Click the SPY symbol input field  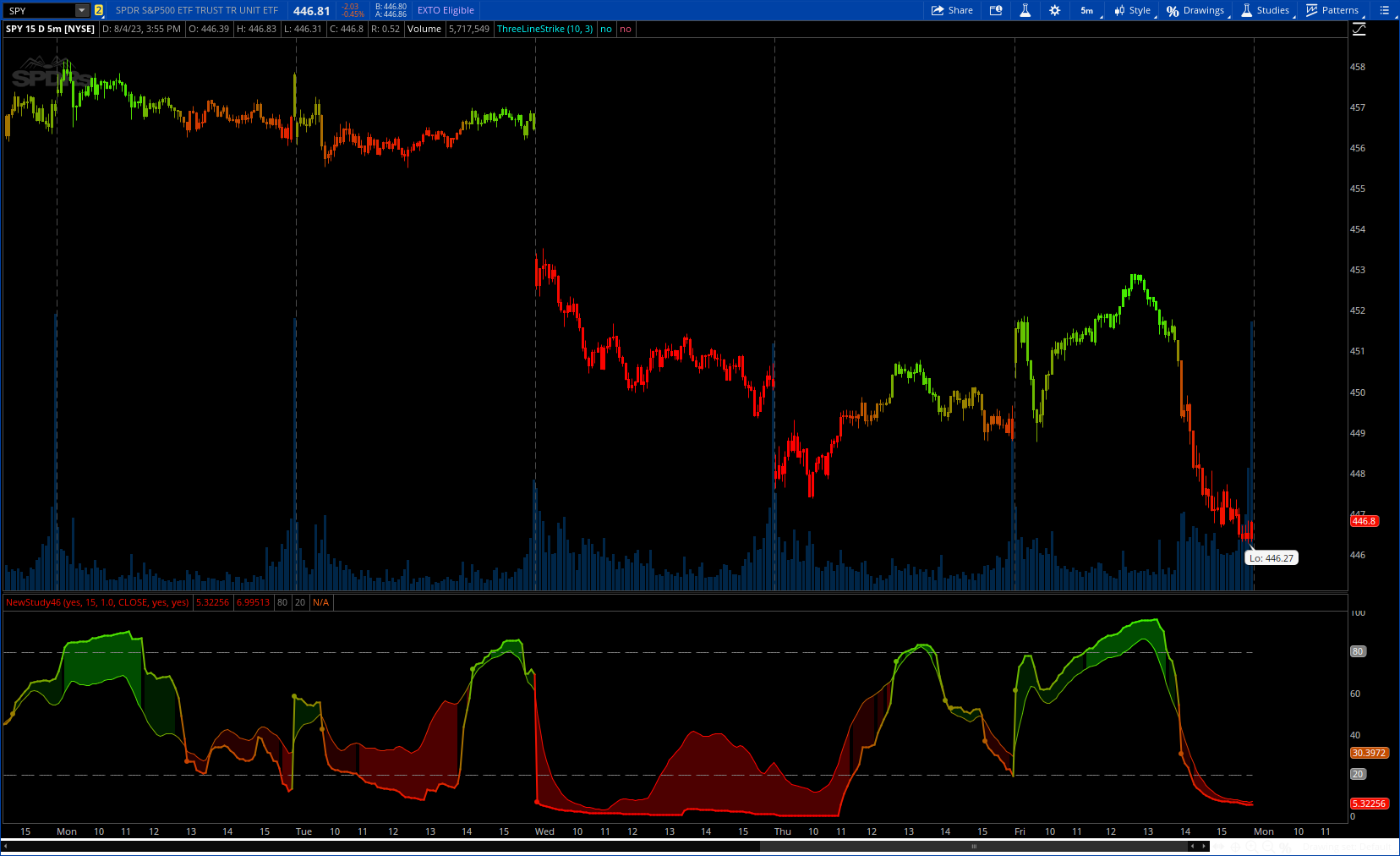(x=41, y=10)
